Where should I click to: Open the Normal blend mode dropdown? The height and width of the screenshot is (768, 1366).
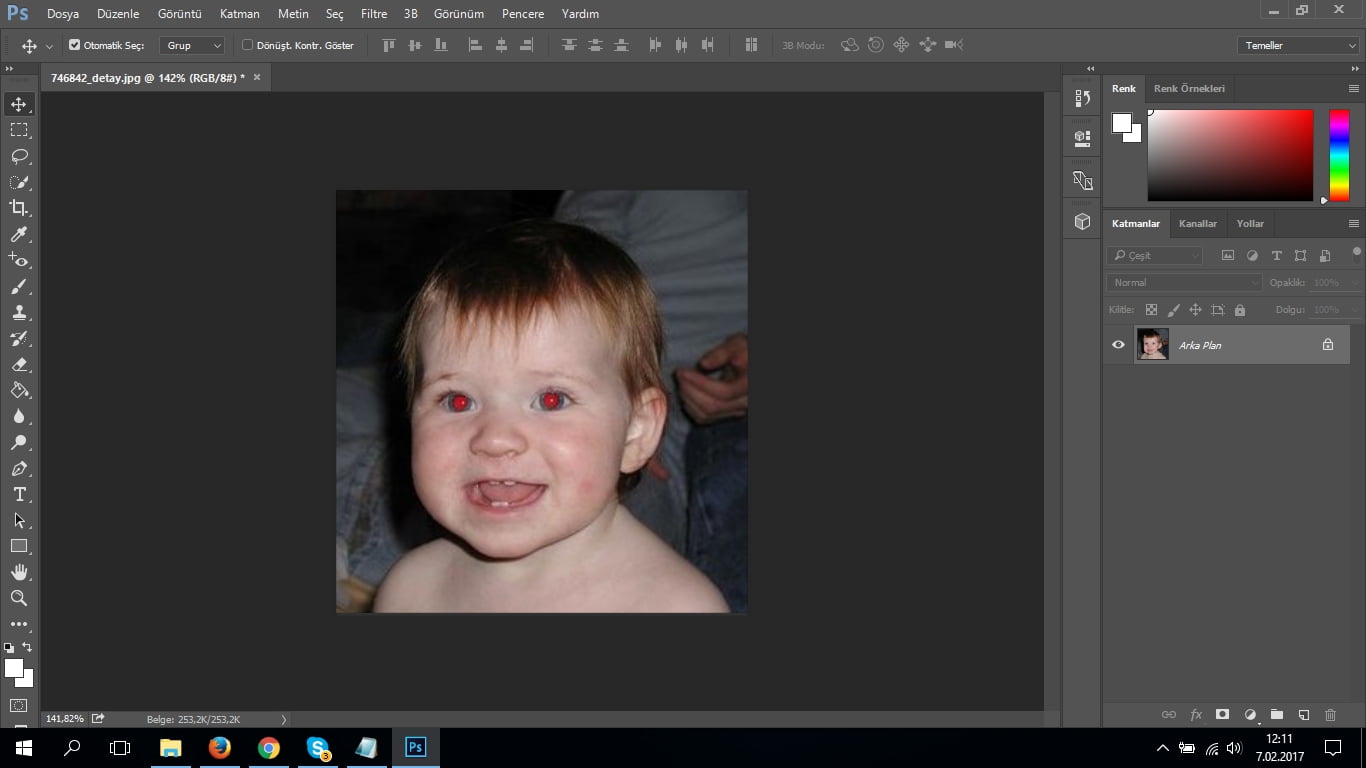[x=1182, y=282]
